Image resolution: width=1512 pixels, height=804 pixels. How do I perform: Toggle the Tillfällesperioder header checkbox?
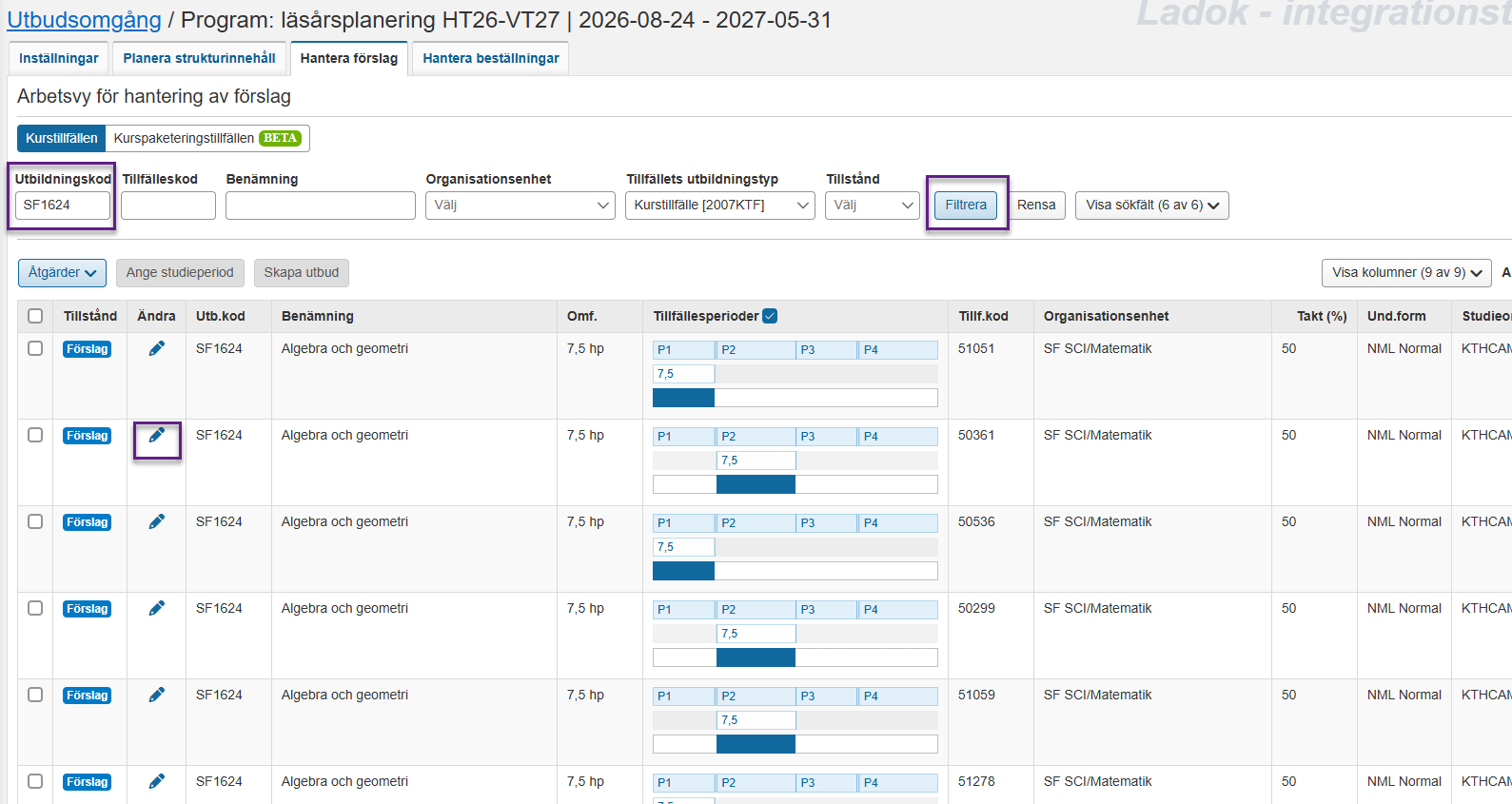(770, 316)
